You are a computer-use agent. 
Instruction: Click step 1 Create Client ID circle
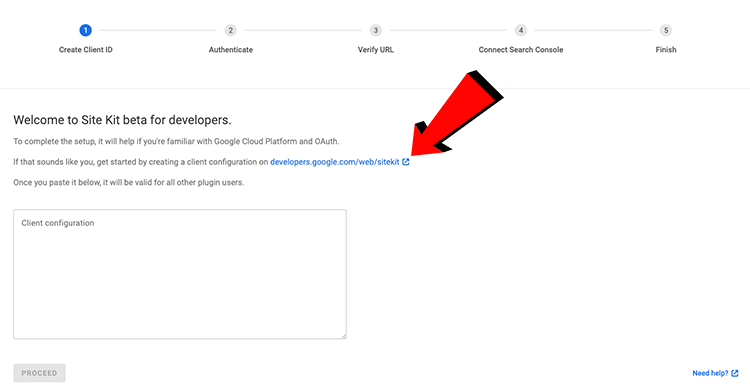[x=86, y=30]
